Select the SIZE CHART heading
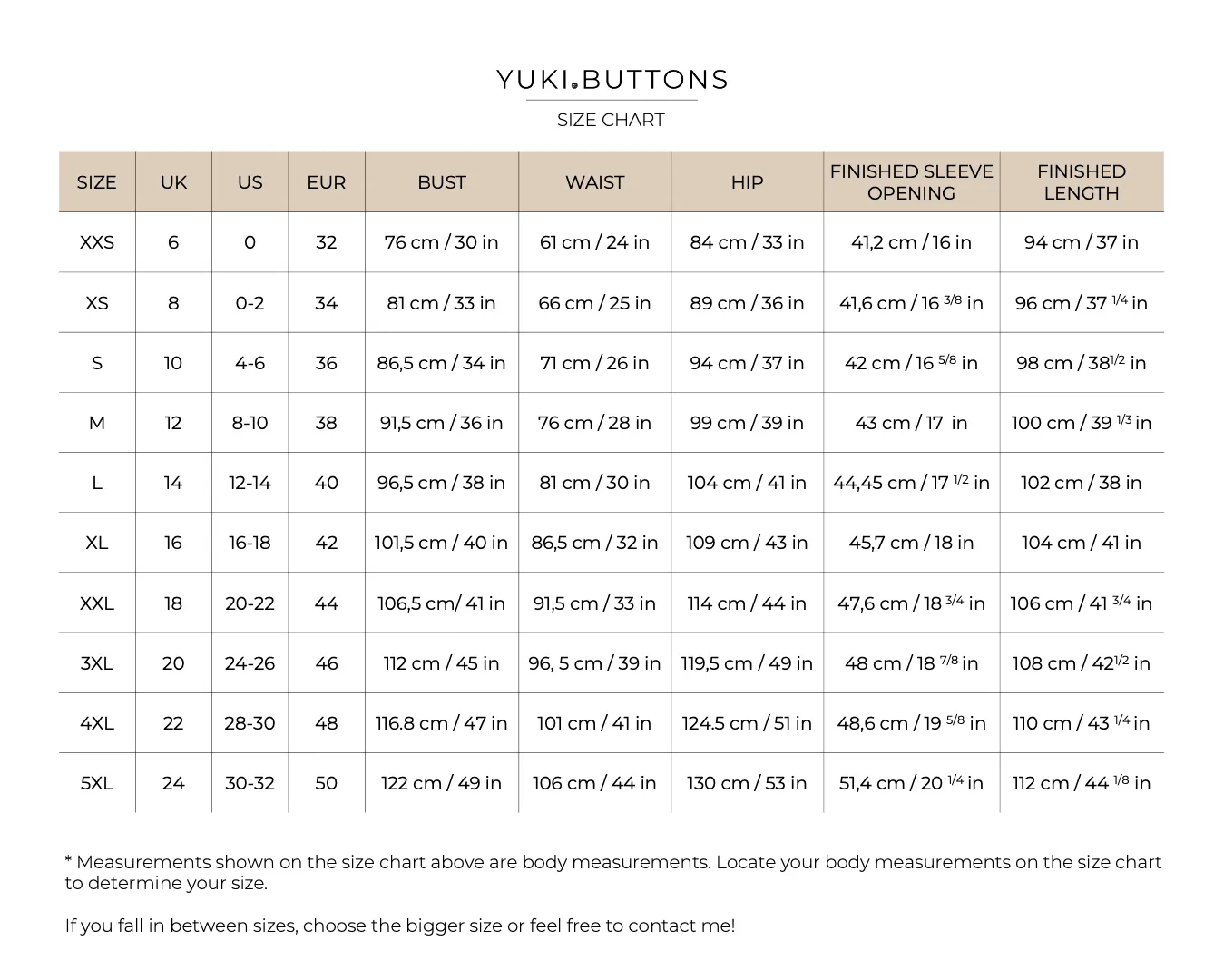 pyautogui.click(x=611, y=120)
